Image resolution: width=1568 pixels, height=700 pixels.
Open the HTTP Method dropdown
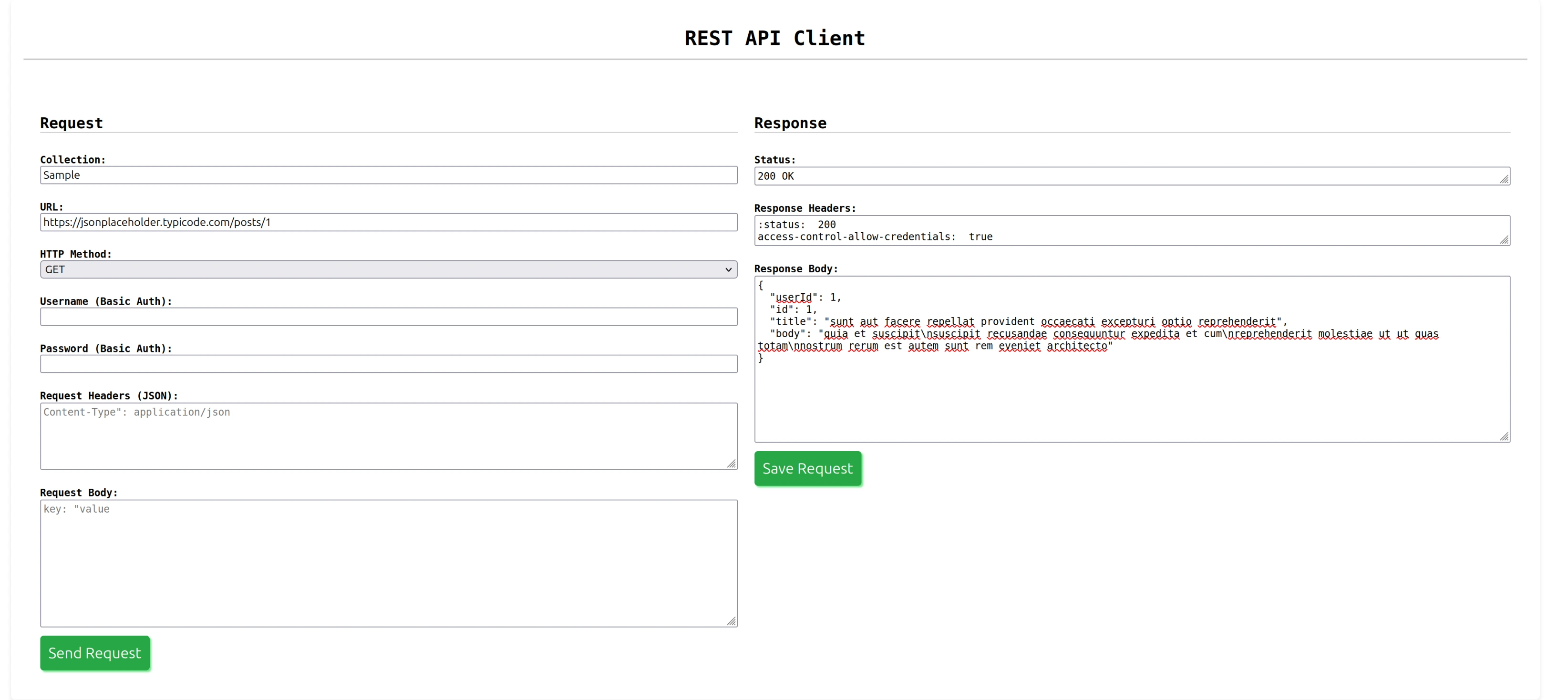click(388, 269)
